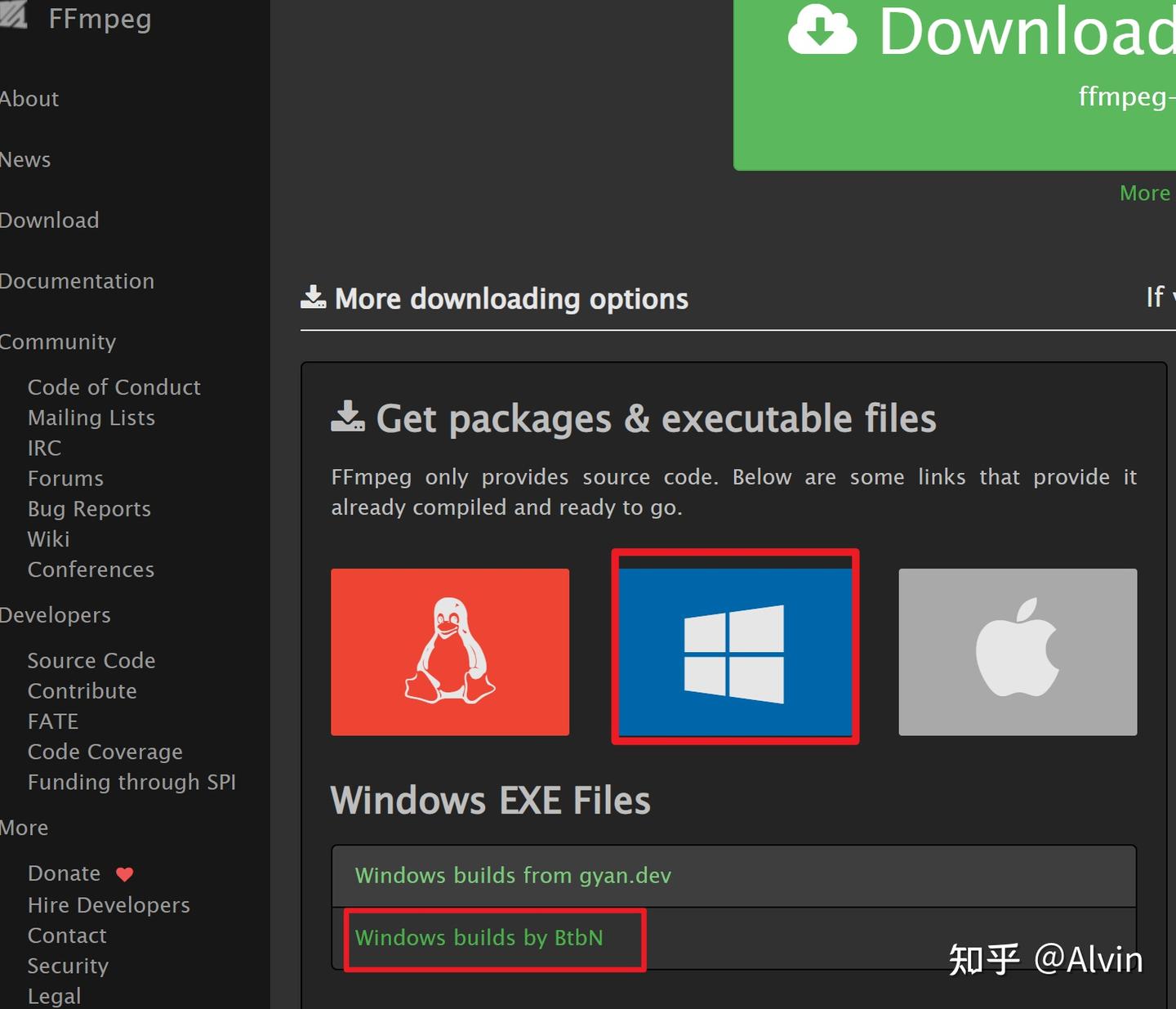Open the Hire Developers page
This screenshot has width=1176, height=1009.
coord(109,904)
